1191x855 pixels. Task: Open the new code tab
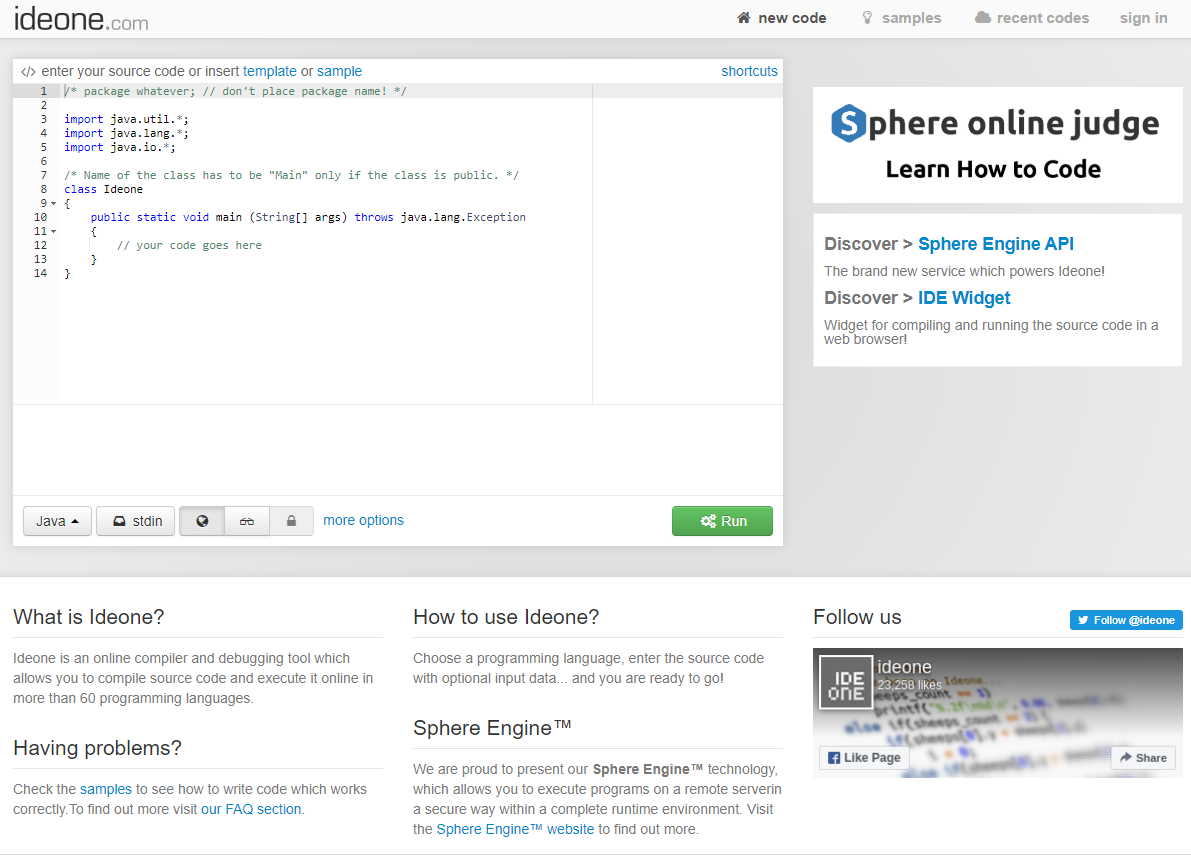[782, 18]
